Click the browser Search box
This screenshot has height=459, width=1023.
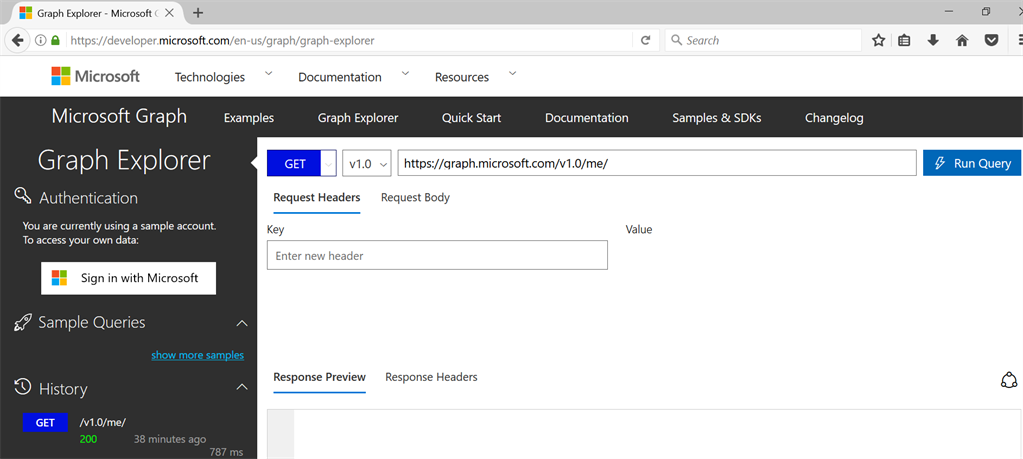click(x=763, y=40)
